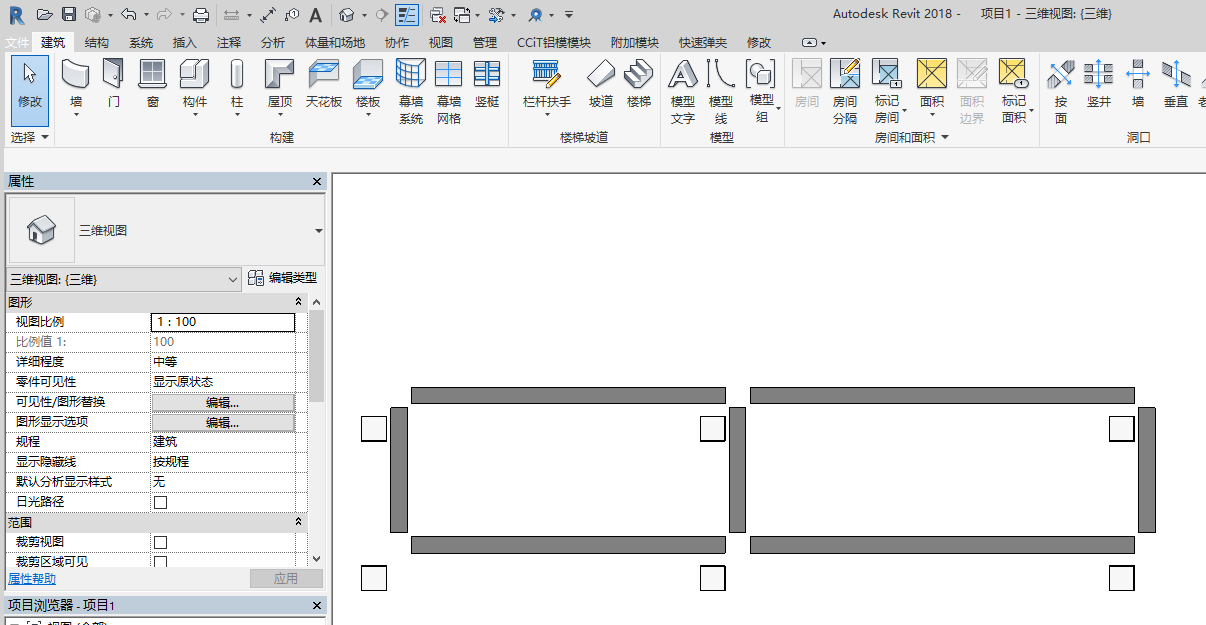
Task: Select the 按面 opening by face tool
Action: 1061,91
